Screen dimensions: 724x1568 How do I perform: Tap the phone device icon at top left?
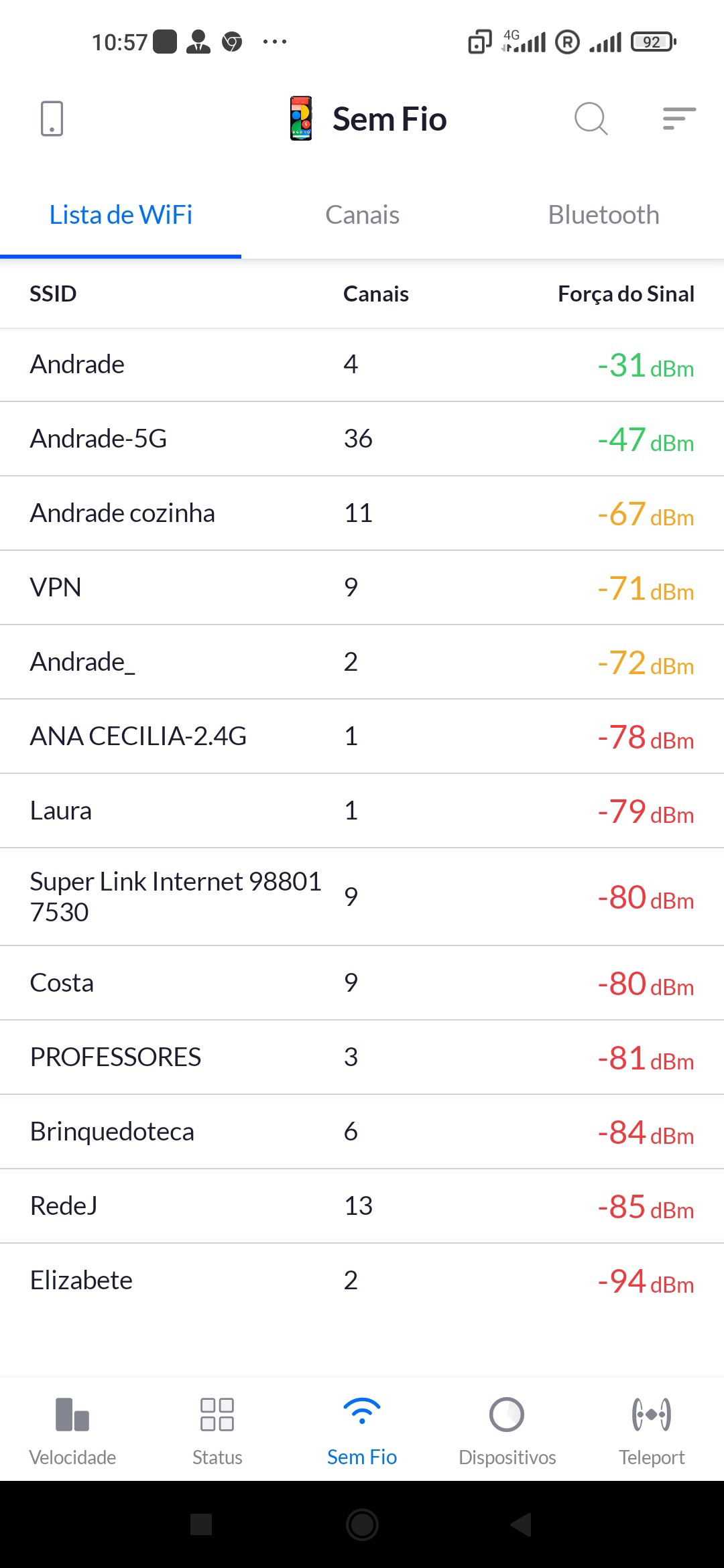tap(52, 119)
